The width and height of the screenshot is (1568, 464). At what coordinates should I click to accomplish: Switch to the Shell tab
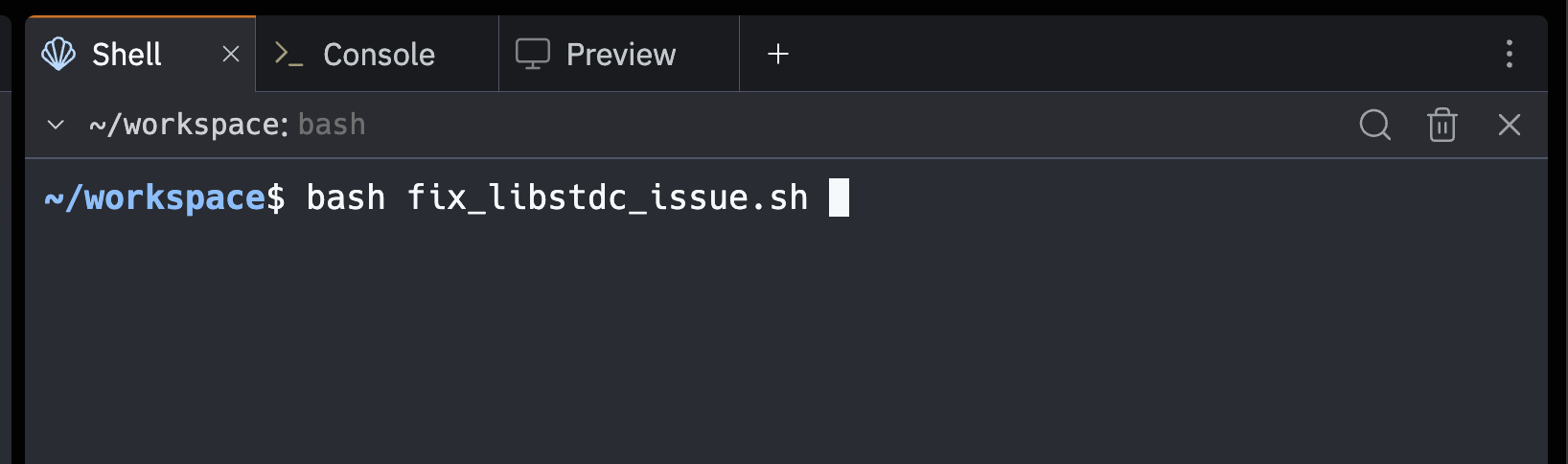point(127,55)
